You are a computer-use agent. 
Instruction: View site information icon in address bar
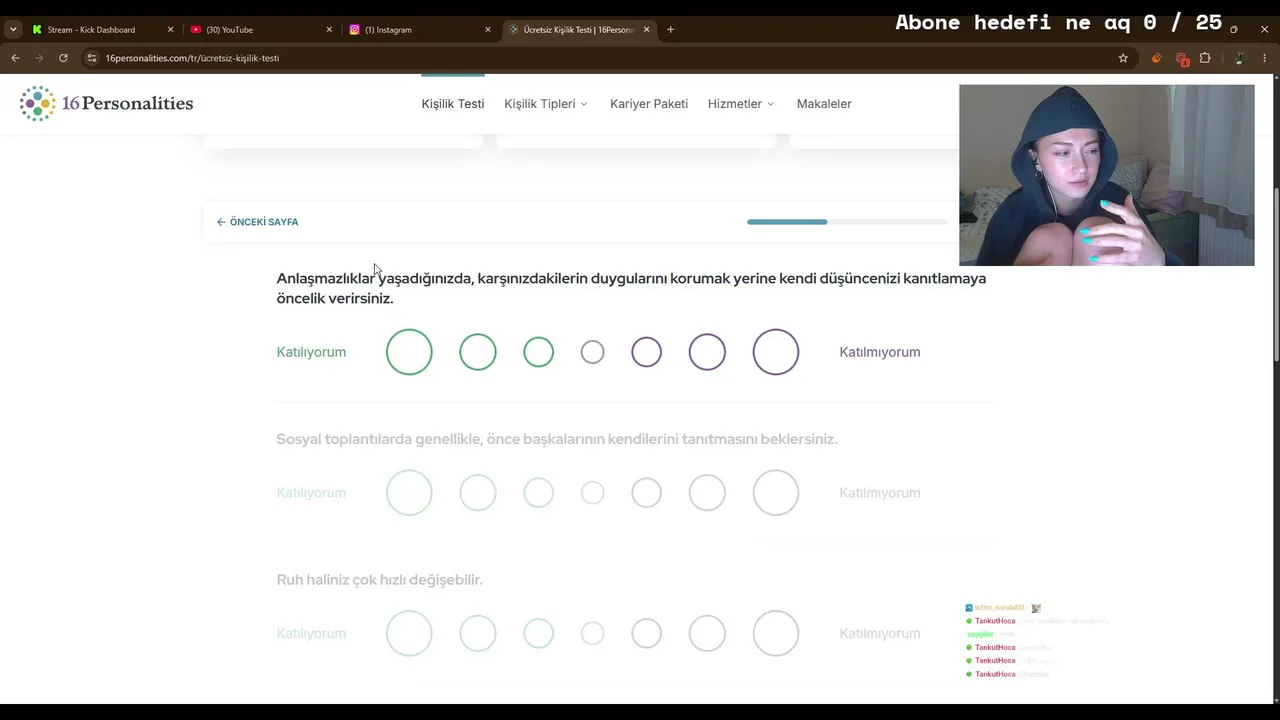(x=92, y=58)
